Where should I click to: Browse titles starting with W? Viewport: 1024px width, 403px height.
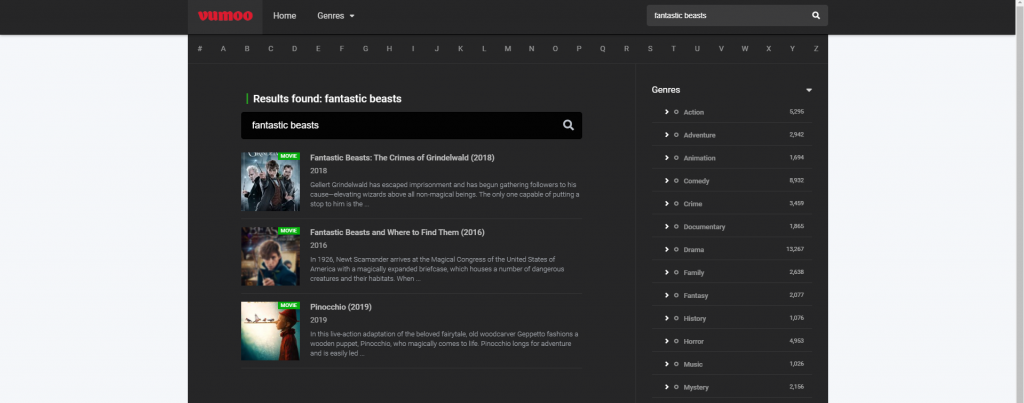pos(744,49)
